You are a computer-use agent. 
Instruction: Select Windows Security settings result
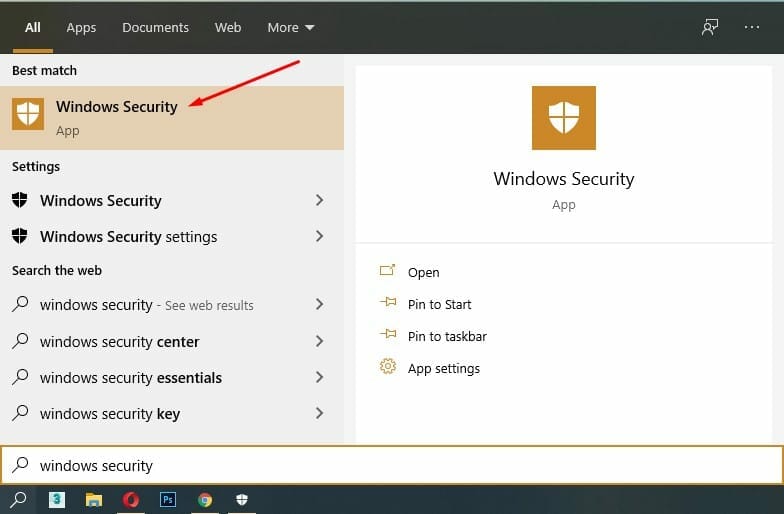[x=172, y=236]
